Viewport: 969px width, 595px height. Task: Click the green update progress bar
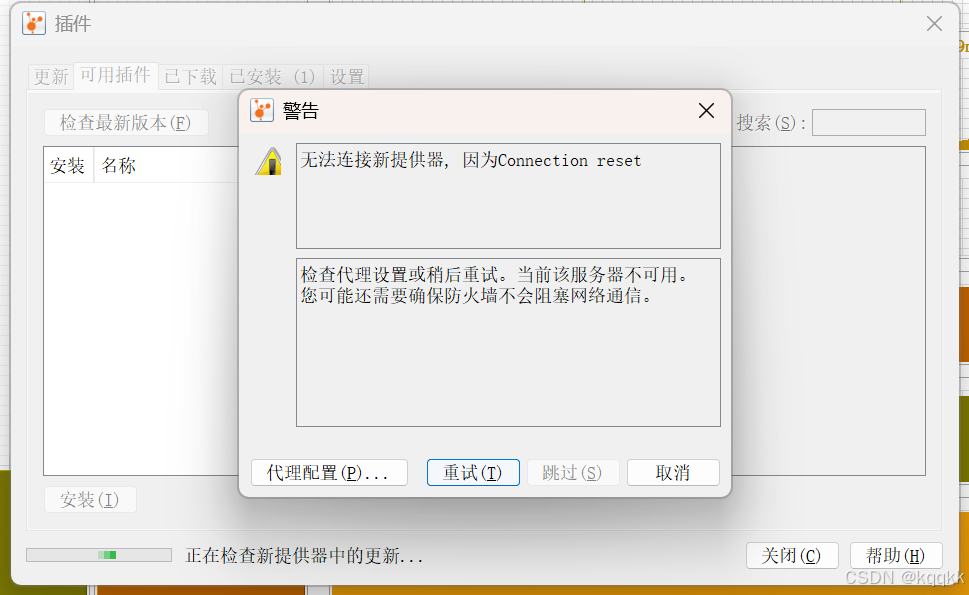[99, 555]
